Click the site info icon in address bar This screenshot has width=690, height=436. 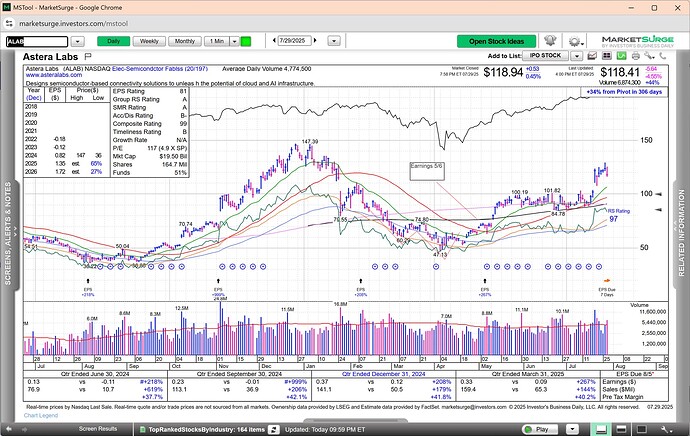9,24
